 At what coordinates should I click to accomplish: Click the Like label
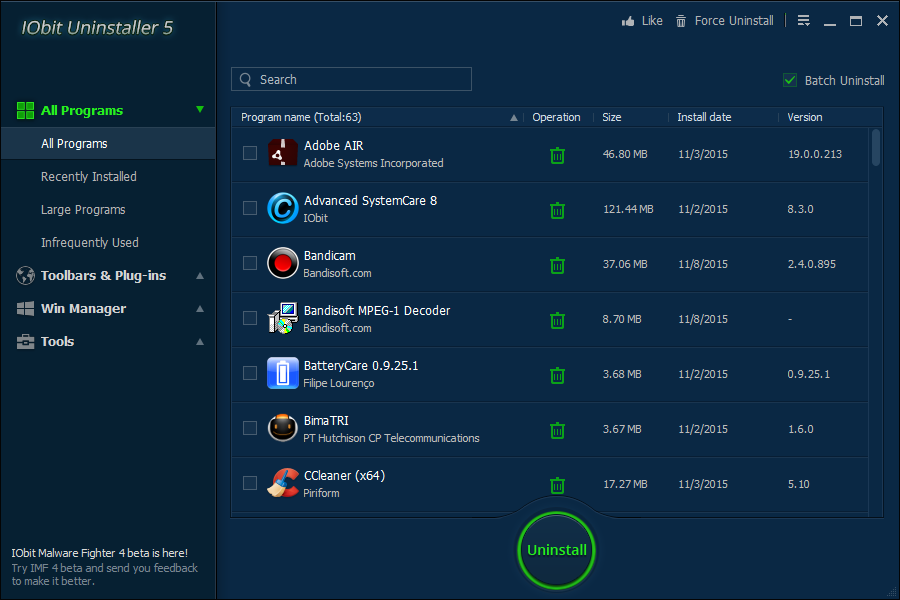pyautogui.click(x=652, y=21)
